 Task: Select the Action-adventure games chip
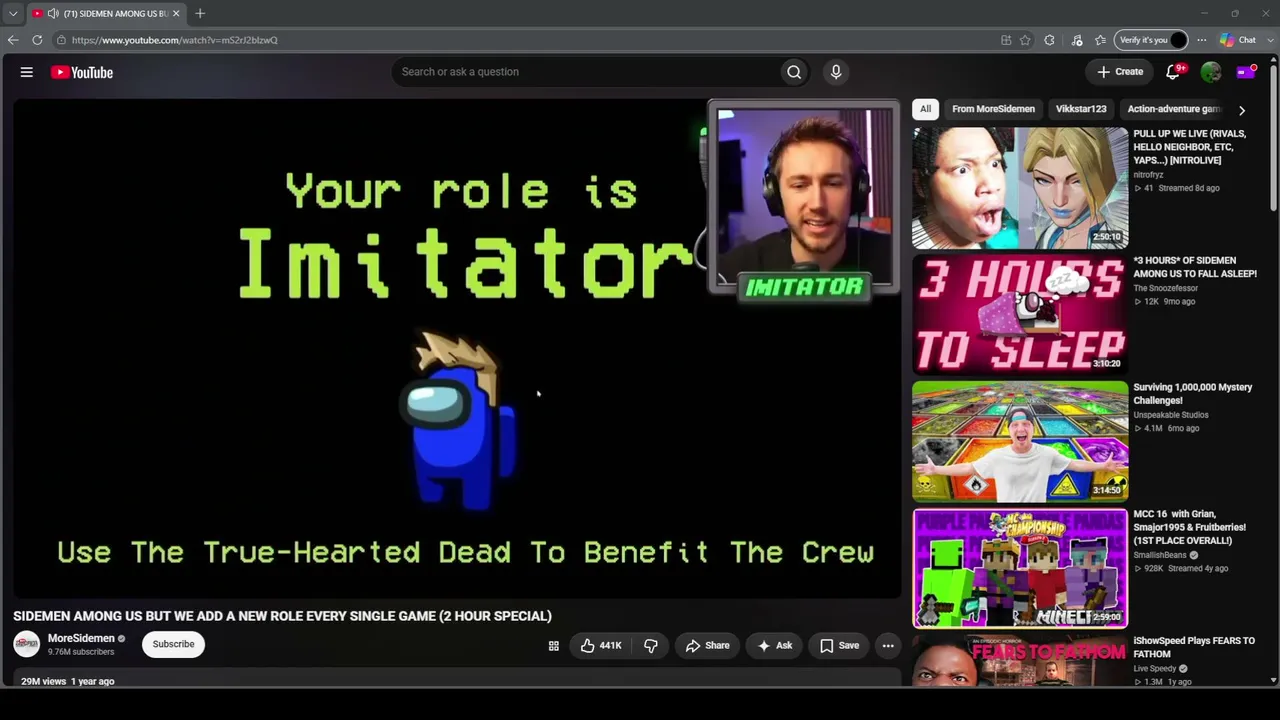point(1174,109)
